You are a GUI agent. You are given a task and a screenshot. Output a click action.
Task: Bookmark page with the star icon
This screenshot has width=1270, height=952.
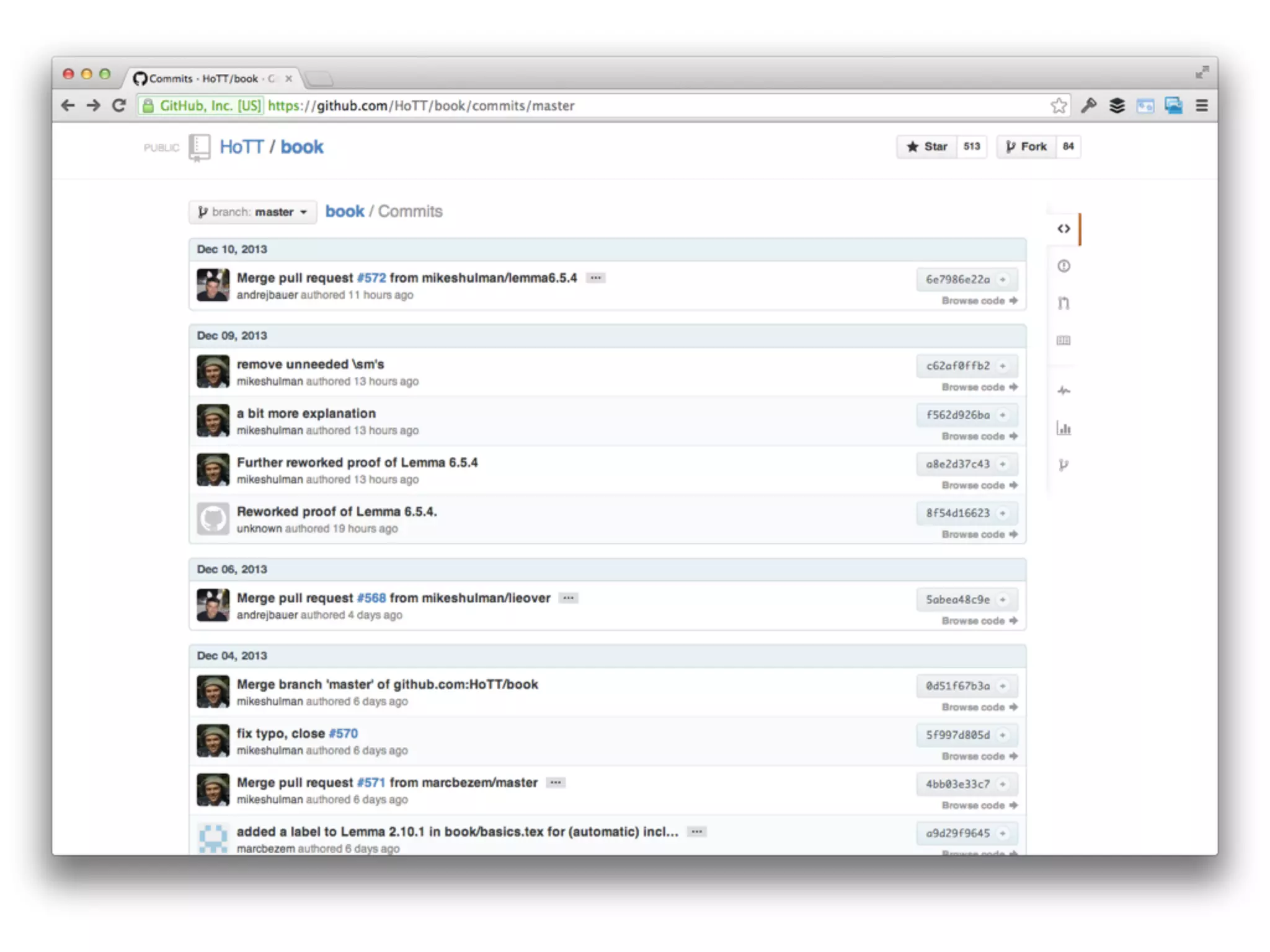point(1059,106)
